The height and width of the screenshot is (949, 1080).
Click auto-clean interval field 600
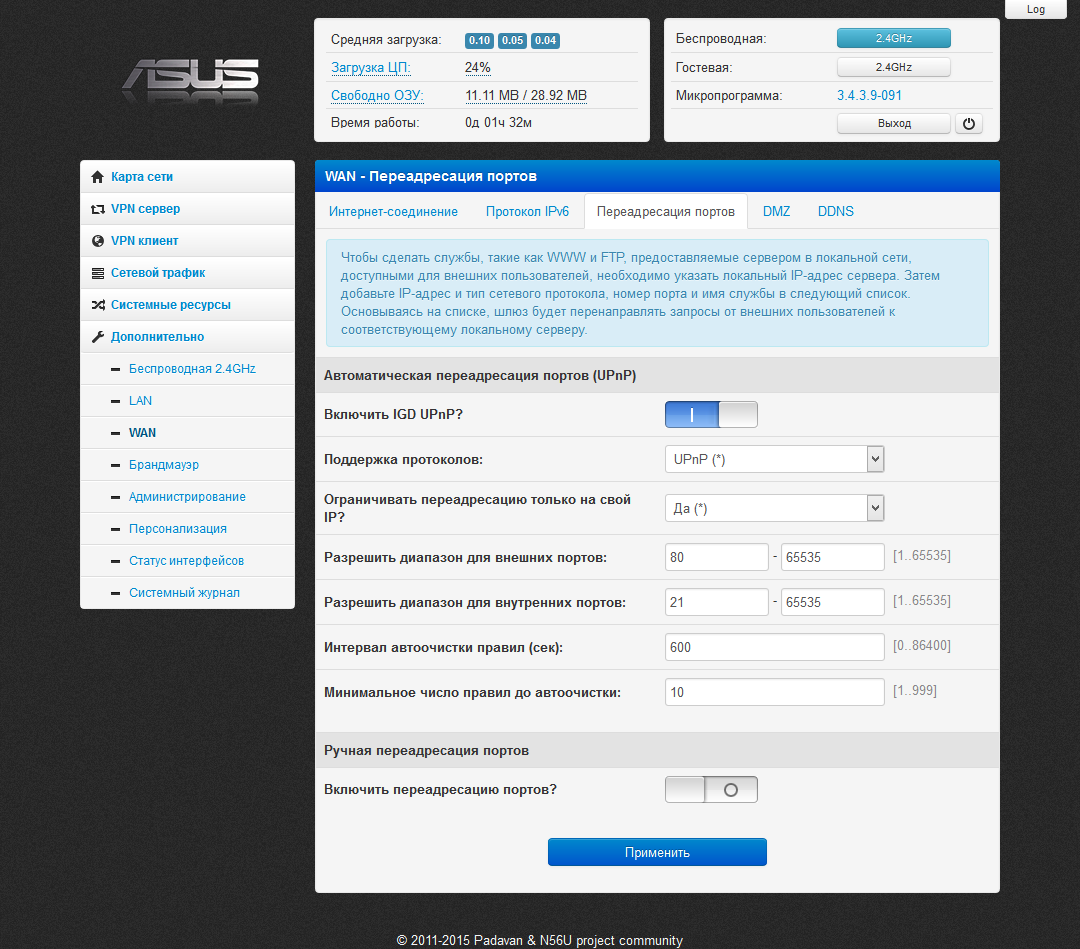click(x=774, y=647)
